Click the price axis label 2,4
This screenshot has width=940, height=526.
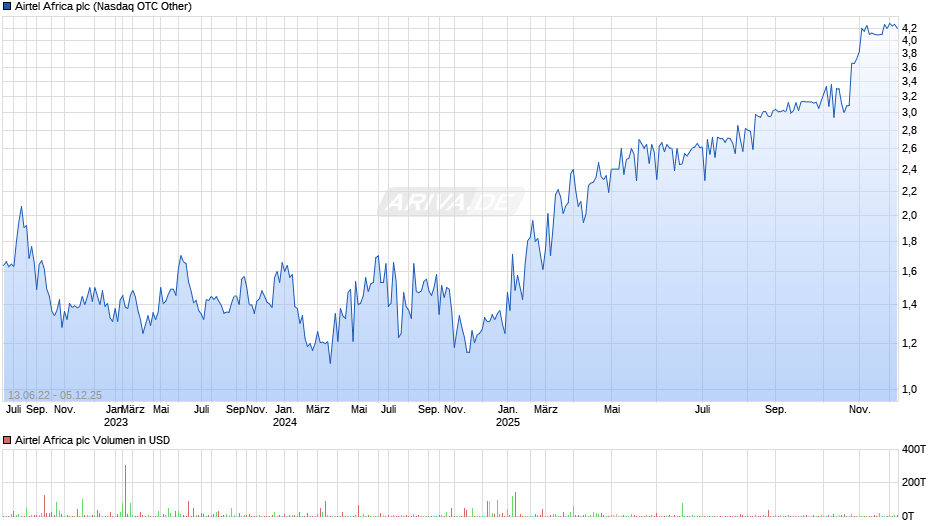click(x=909, y=169)
